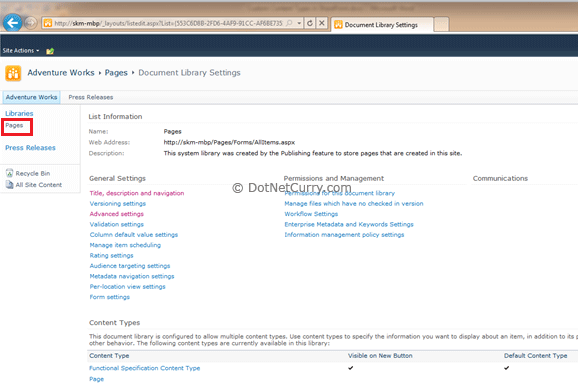Click the Permissions and Management heading
The width and height of the screenshot is (583, 386).
point(334,178)
